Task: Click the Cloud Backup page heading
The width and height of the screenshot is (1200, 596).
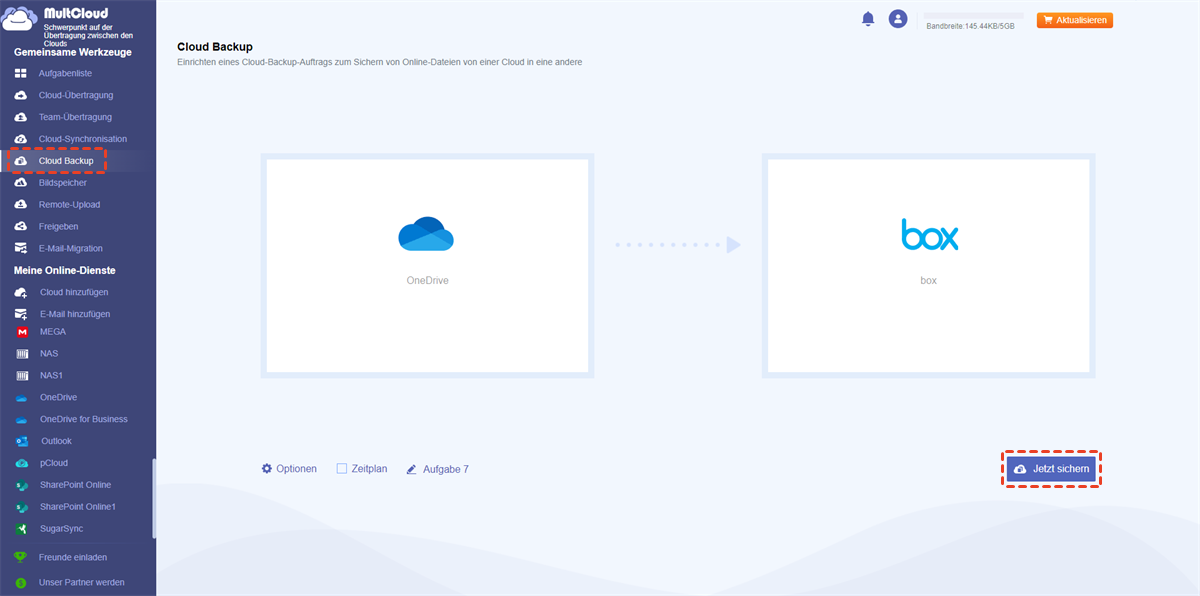Action: click(x=215, y=47)
